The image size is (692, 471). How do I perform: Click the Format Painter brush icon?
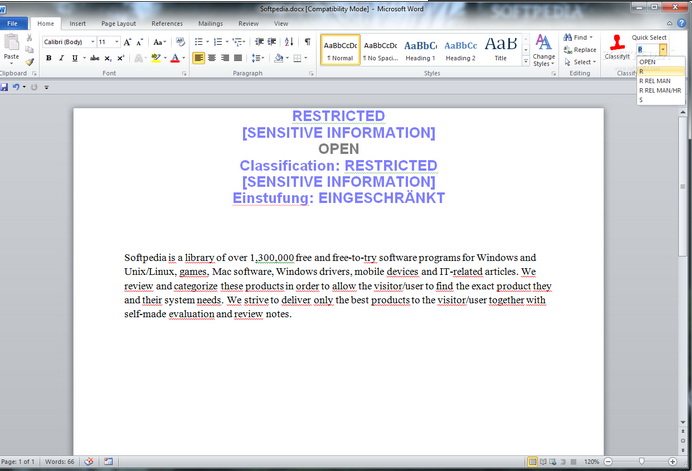(x=30, y=62)
